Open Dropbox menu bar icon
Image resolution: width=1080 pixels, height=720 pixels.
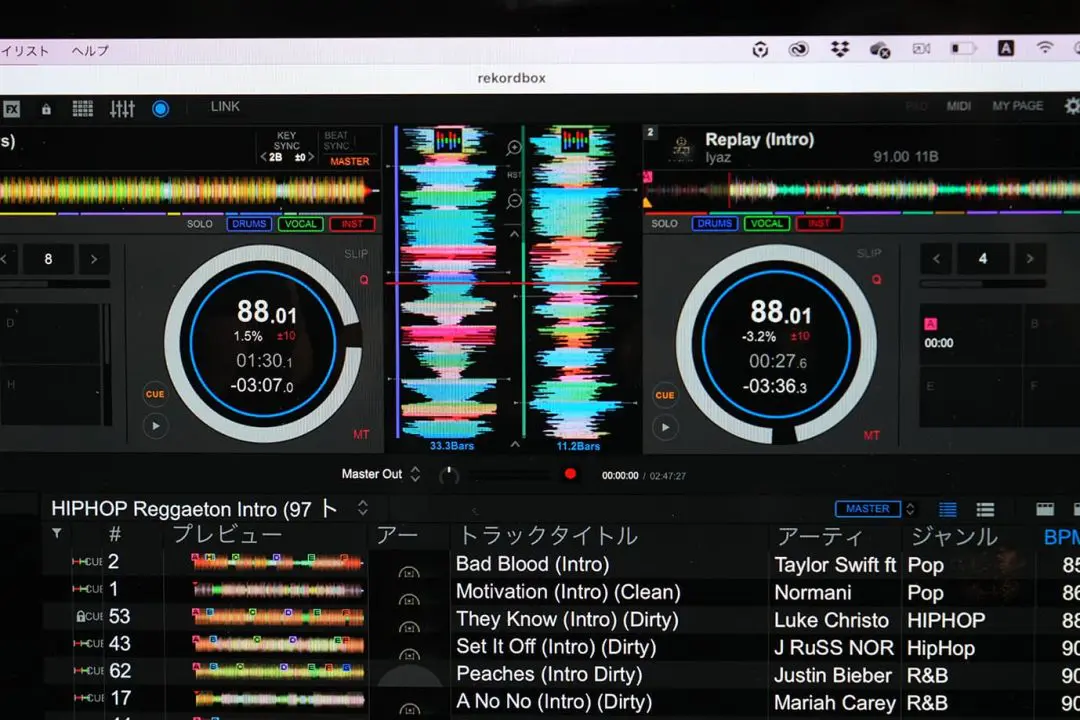click(840, 49)
